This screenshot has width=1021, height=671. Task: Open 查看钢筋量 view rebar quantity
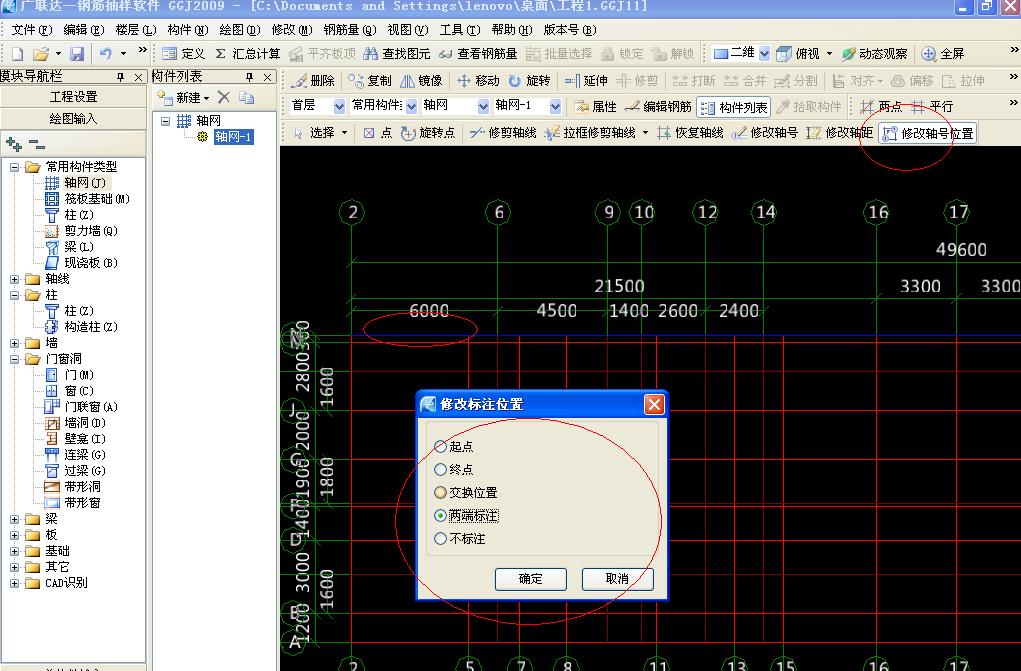click(x=478, y=54)
